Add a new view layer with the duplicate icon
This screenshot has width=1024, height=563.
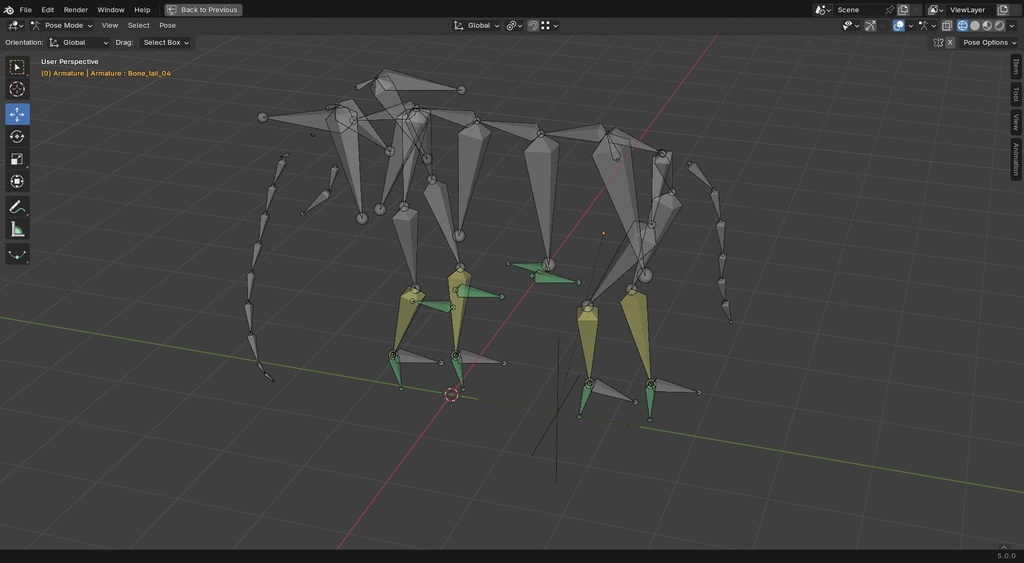coord(1003,10)
